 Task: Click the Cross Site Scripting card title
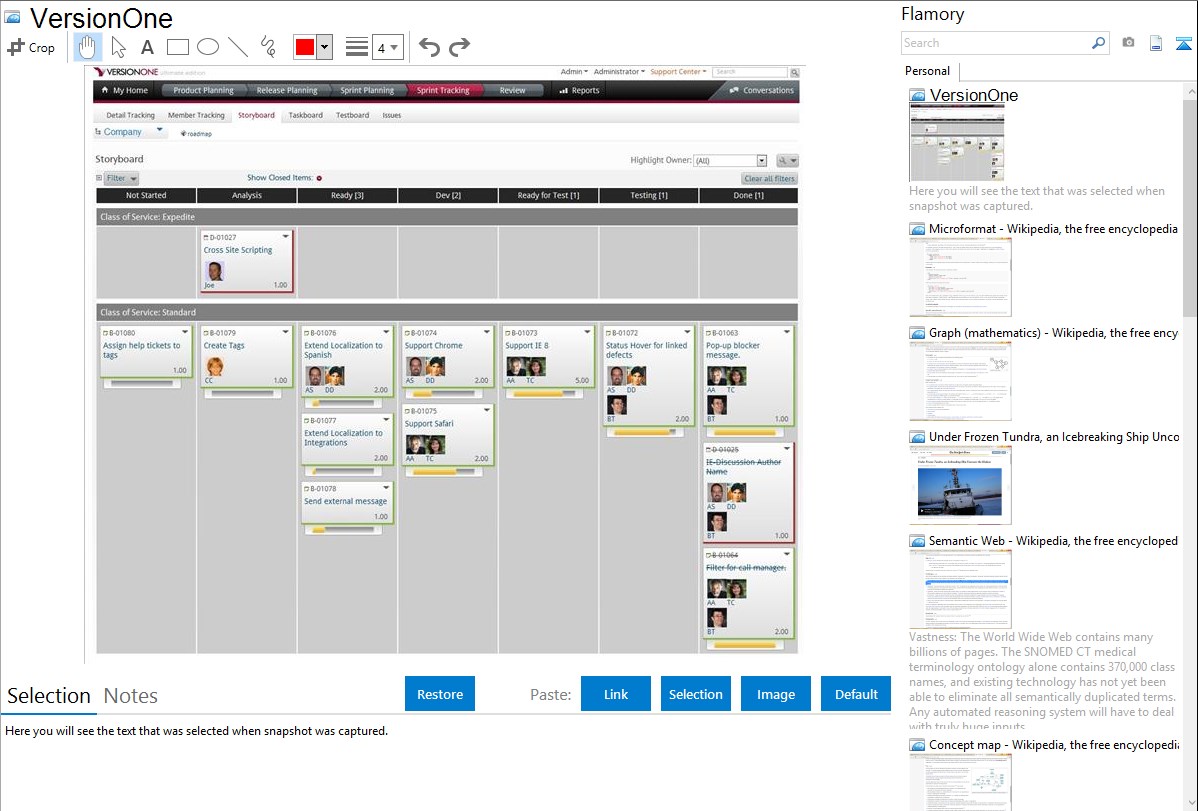(x=238, y=250)
